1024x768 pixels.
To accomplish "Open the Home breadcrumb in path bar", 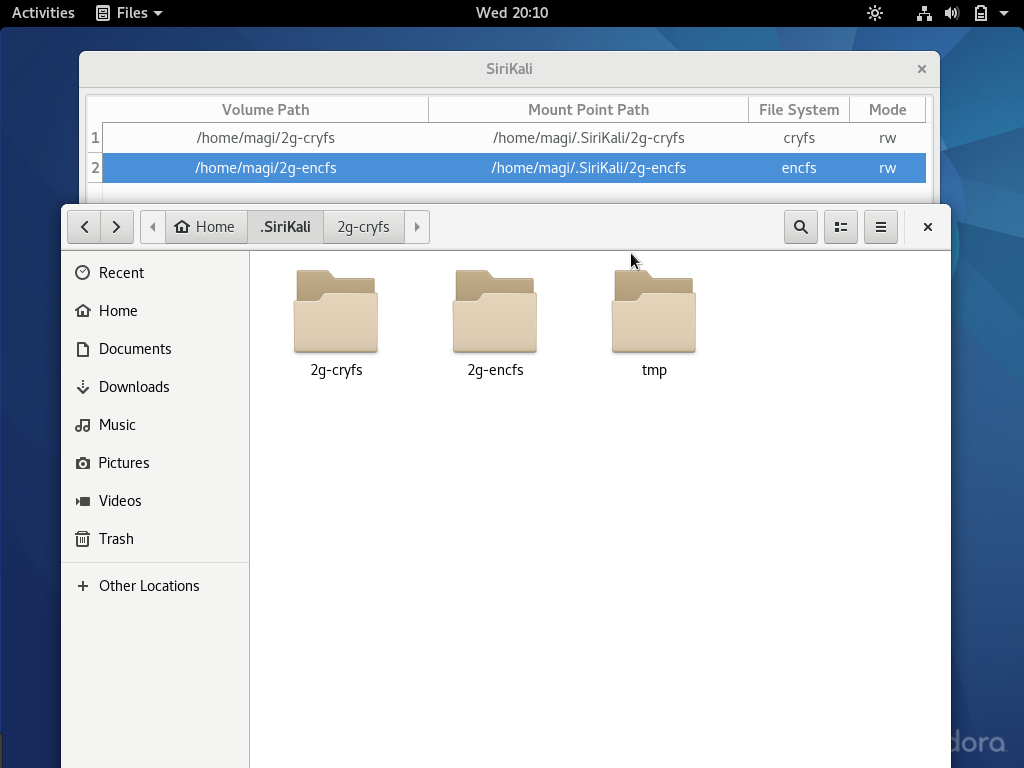I will coord(206,227).
